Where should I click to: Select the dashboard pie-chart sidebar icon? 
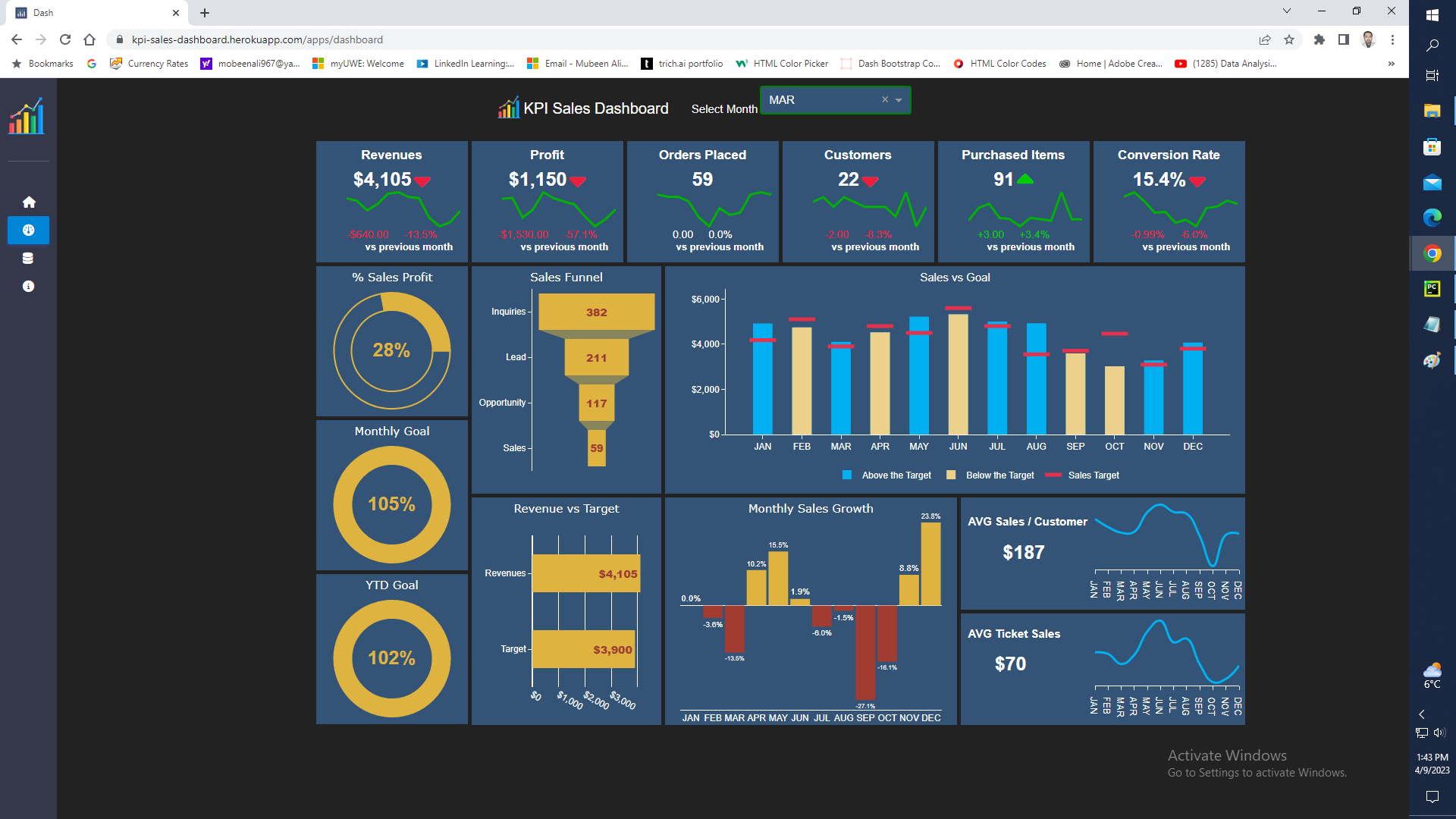coord(29,230)
